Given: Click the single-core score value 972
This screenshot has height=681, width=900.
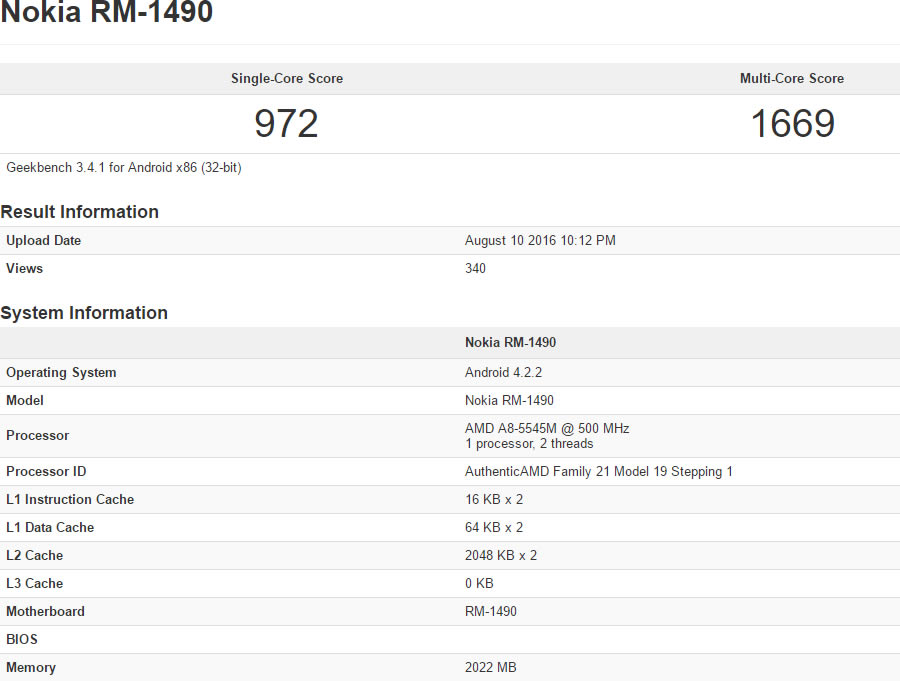Looking at the screenshot, I should click(286, 123).
